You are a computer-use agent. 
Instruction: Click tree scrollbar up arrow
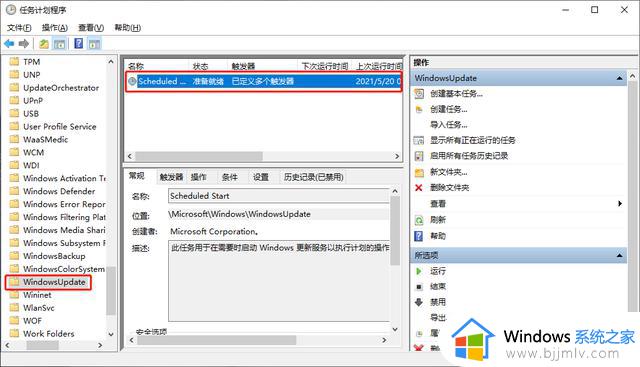[x=111, y=62]
